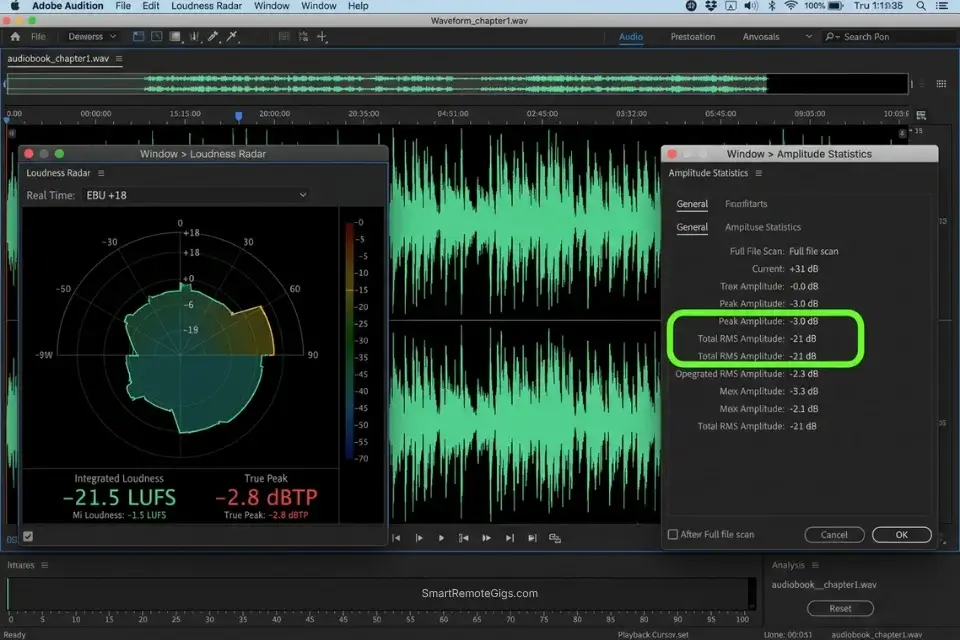Viewport: 960px width, 640px height.
Task: Open the Dewerss workspace dropdown
Action: [92, 37]
